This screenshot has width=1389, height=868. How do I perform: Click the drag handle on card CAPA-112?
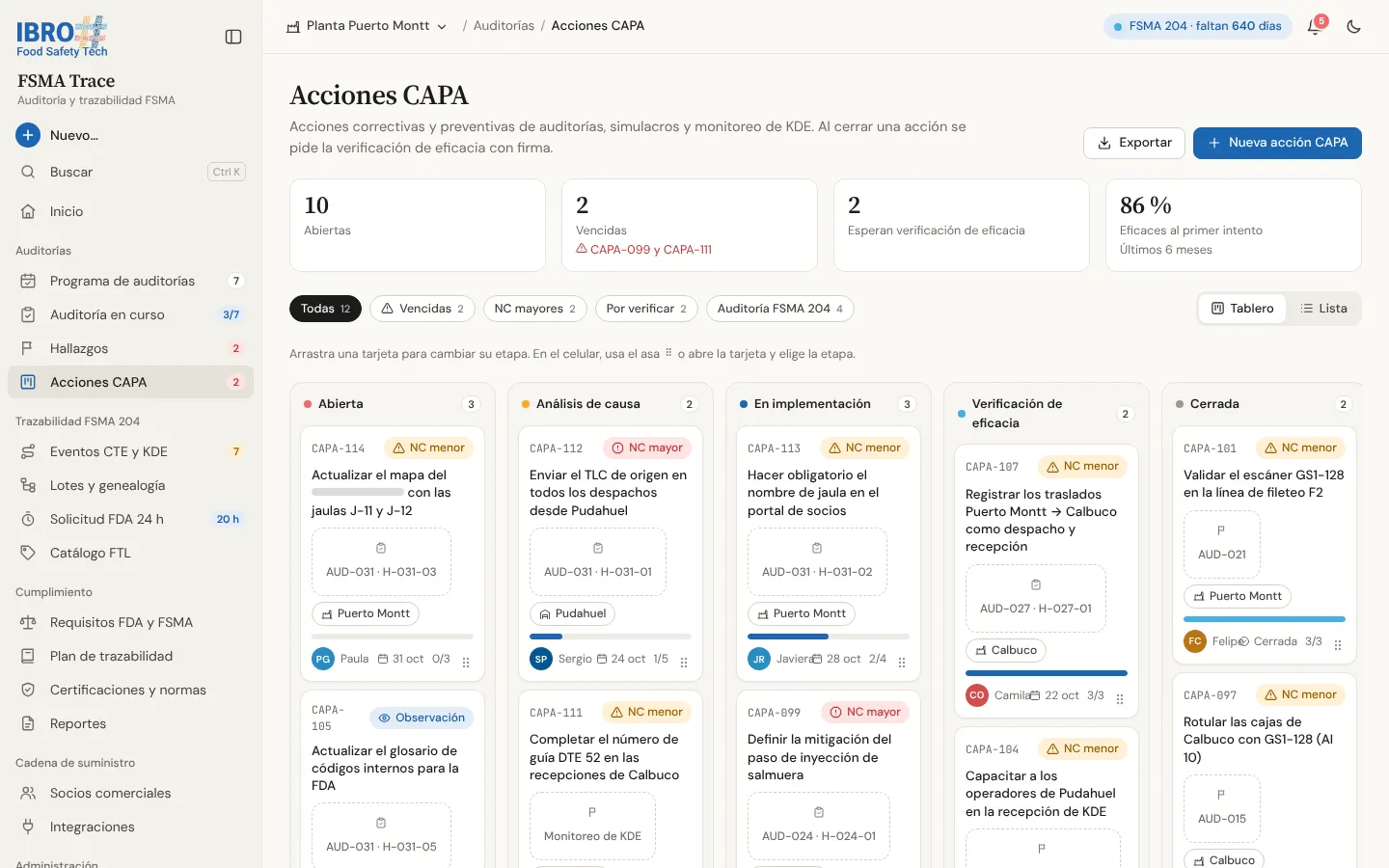pos(684,663)
